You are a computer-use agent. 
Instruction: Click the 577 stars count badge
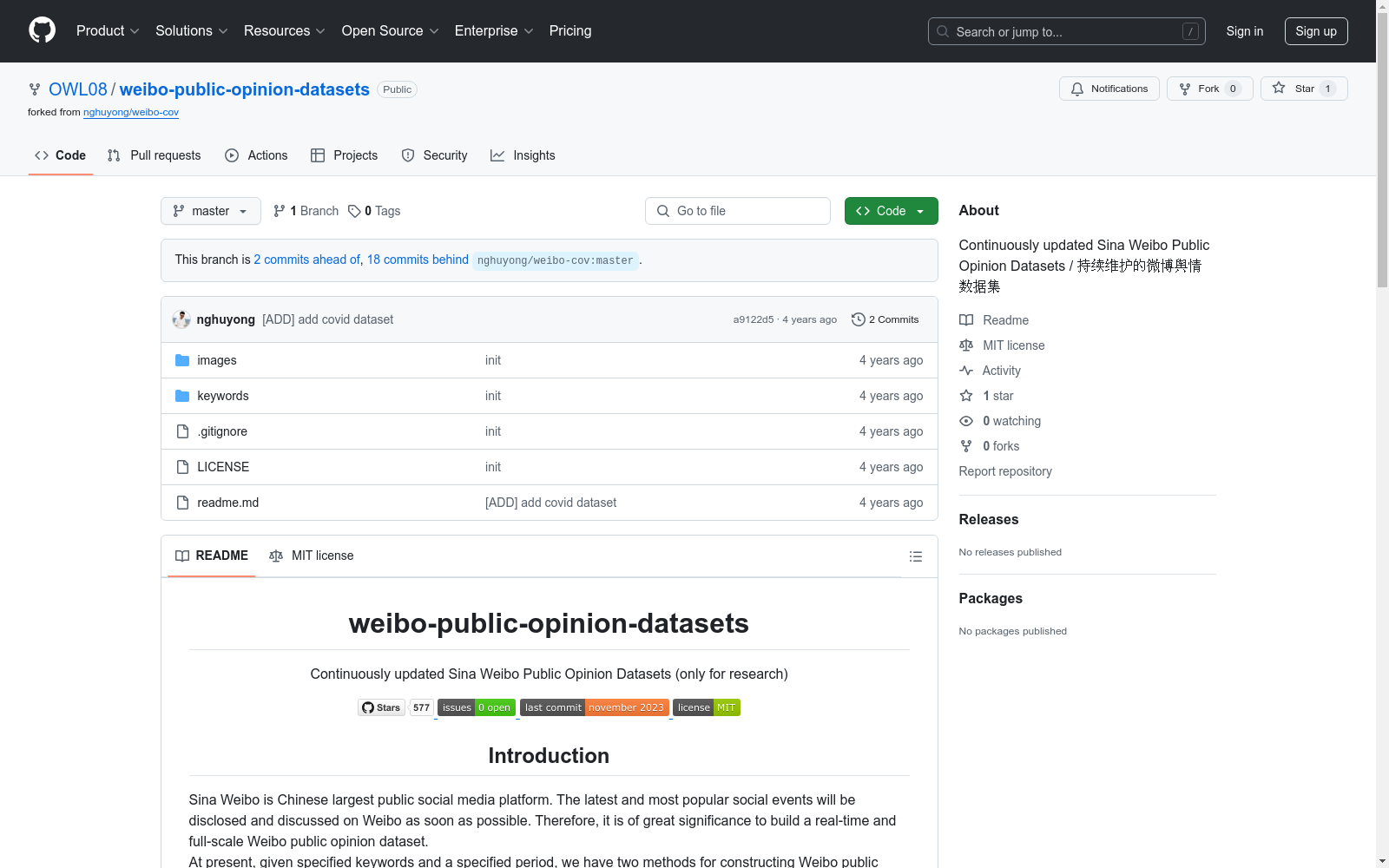(x=422, y=707)
